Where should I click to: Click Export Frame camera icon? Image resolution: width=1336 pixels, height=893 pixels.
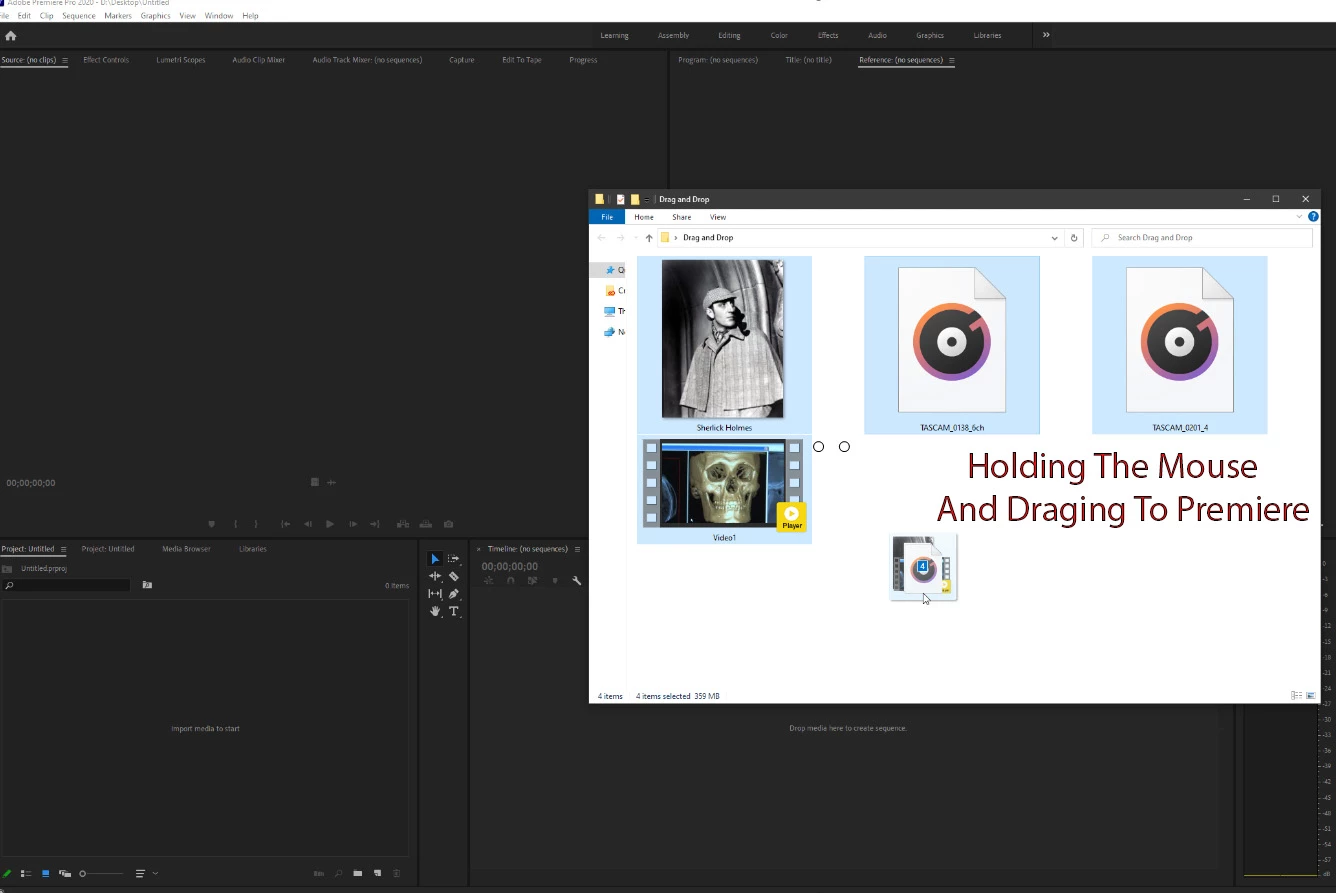[448, 524]
